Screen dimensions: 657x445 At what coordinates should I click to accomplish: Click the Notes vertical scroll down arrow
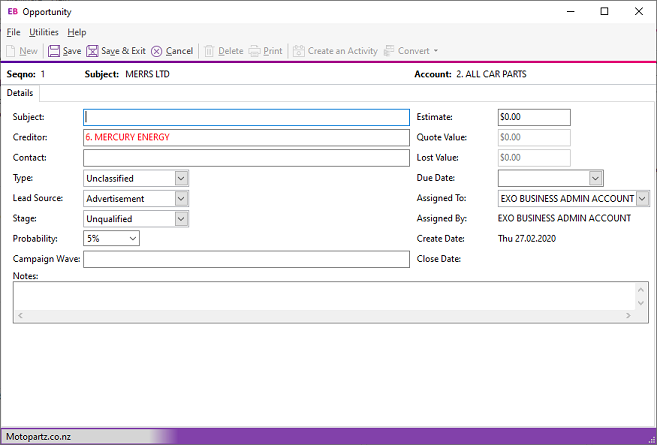tap(641, 303)
